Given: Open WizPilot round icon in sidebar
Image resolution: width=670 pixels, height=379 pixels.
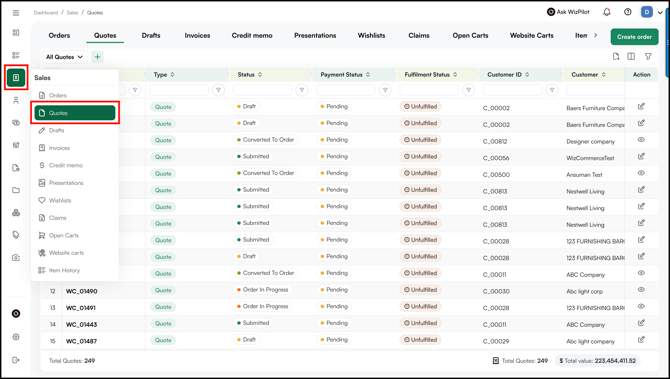Looking at the screenshot, I should point(16,314).
